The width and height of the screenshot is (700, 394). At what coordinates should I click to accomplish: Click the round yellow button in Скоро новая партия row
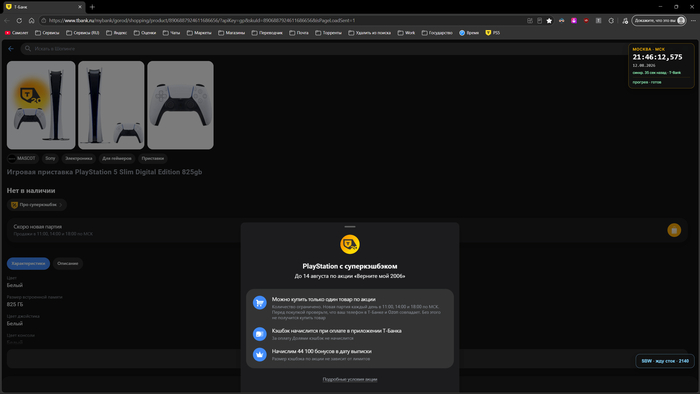pyautogui.click(x=674, y=230)
